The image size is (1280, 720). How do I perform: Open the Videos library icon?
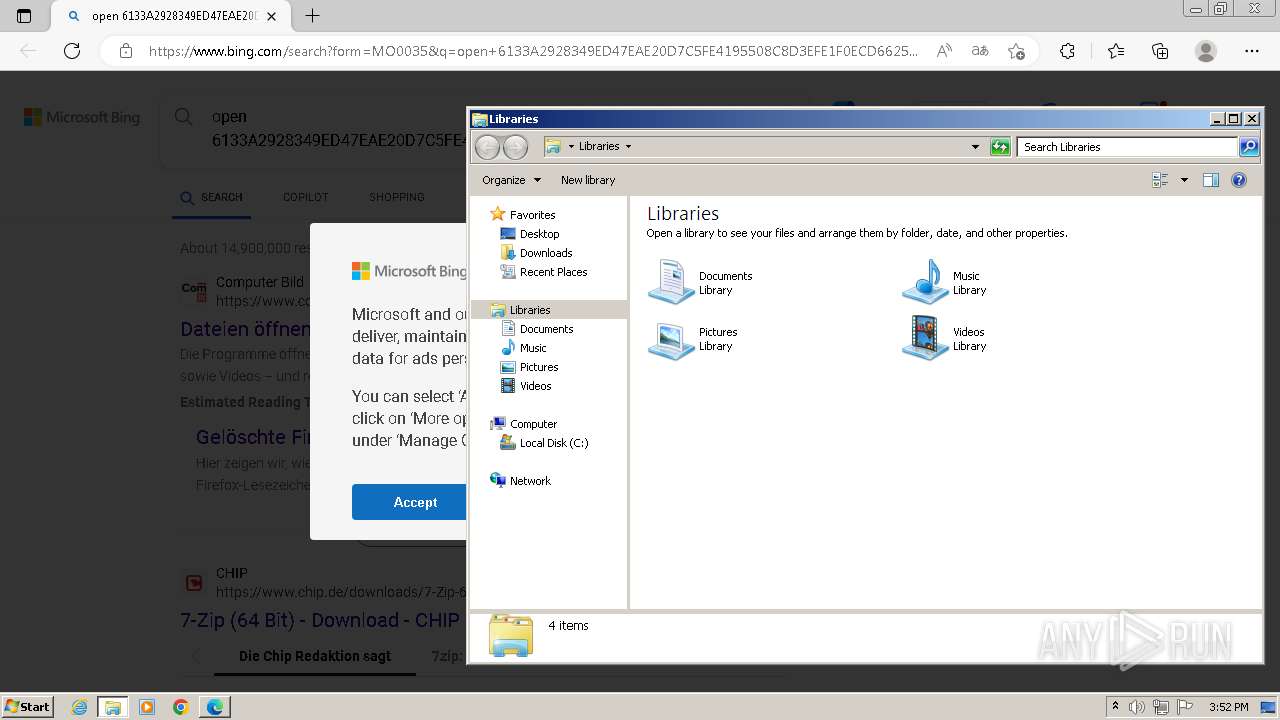(x=925, y=338)
